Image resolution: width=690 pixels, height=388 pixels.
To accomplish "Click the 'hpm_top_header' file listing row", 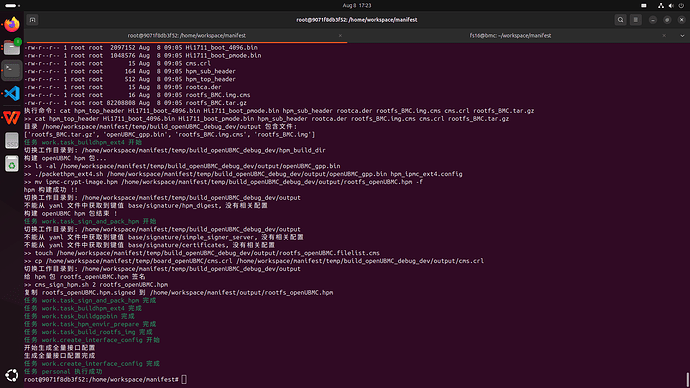I will click(x=130, y=79).
